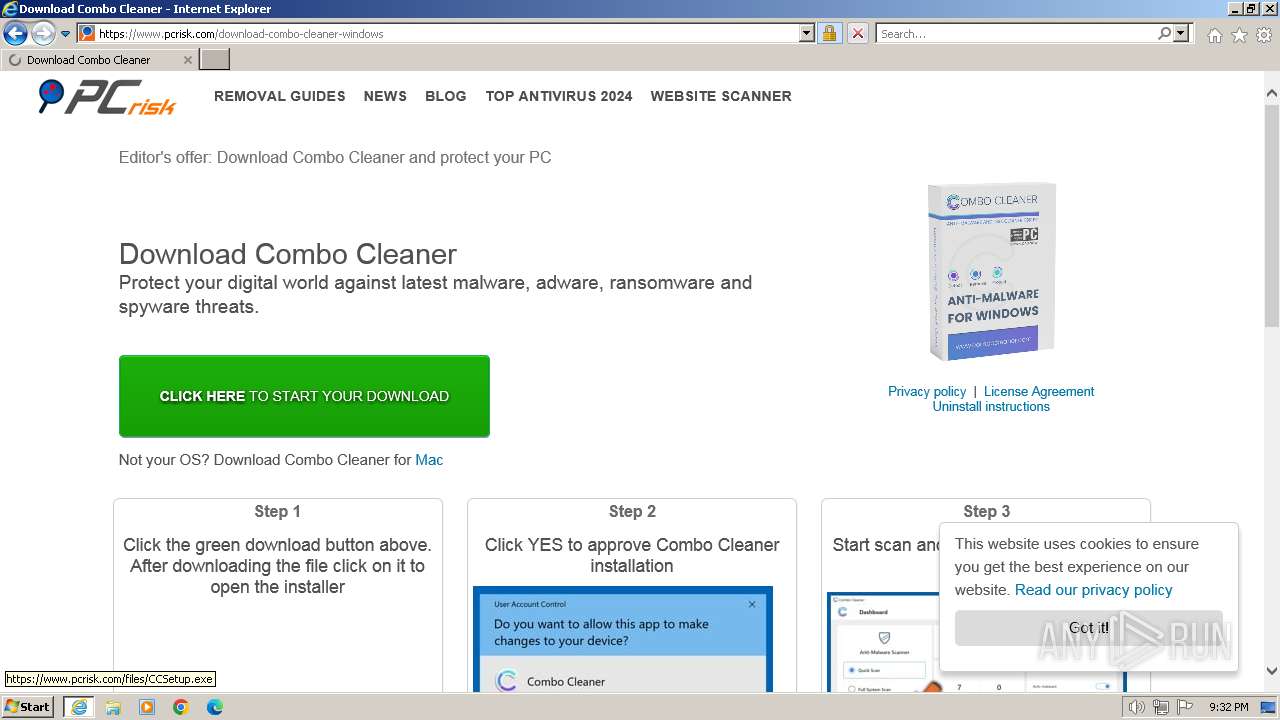Open the Privacy policy link
1280x720 pixels.
coord(927,391)
